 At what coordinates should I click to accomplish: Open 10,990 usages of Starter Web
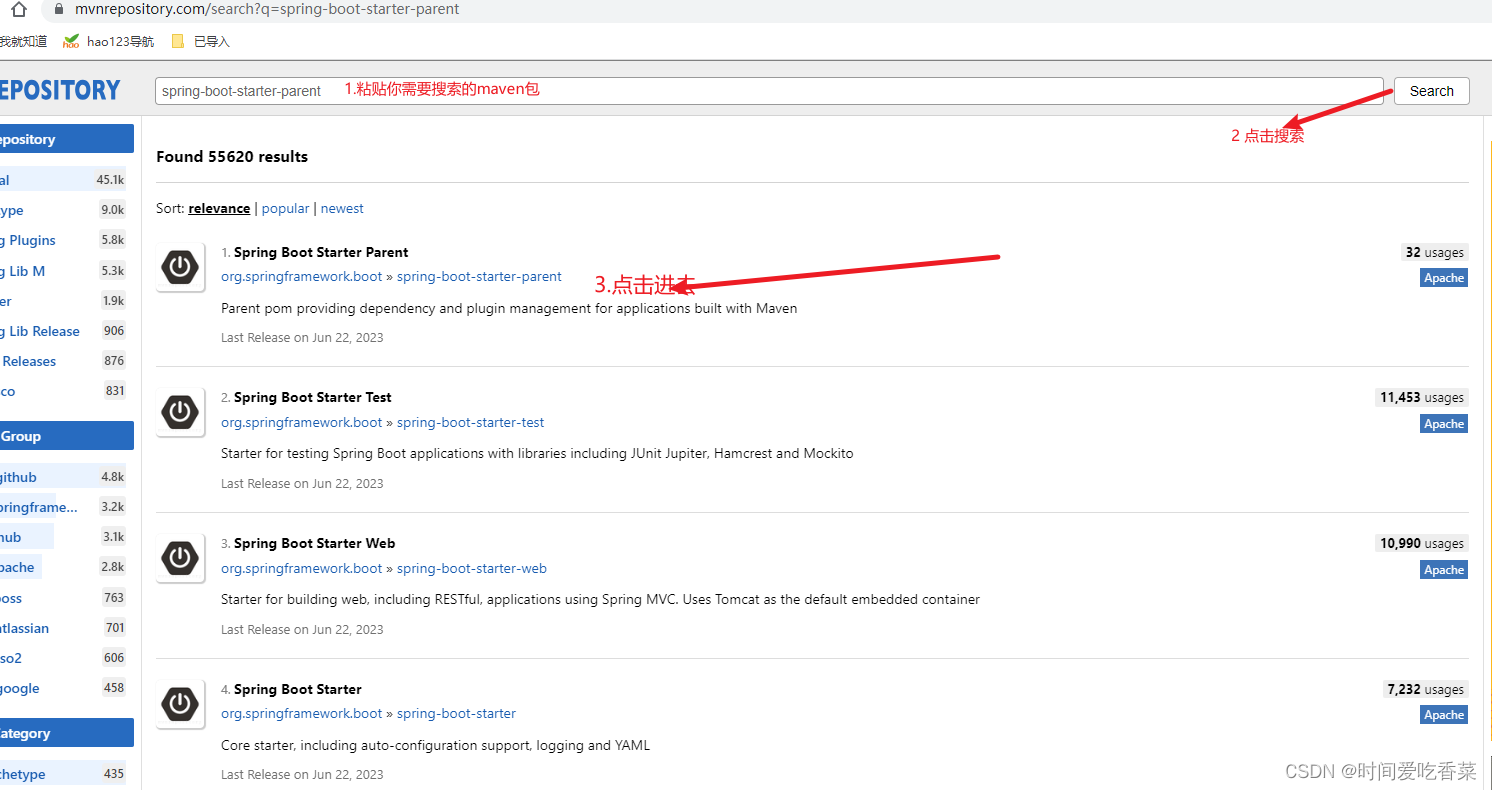pos(1421,544)
